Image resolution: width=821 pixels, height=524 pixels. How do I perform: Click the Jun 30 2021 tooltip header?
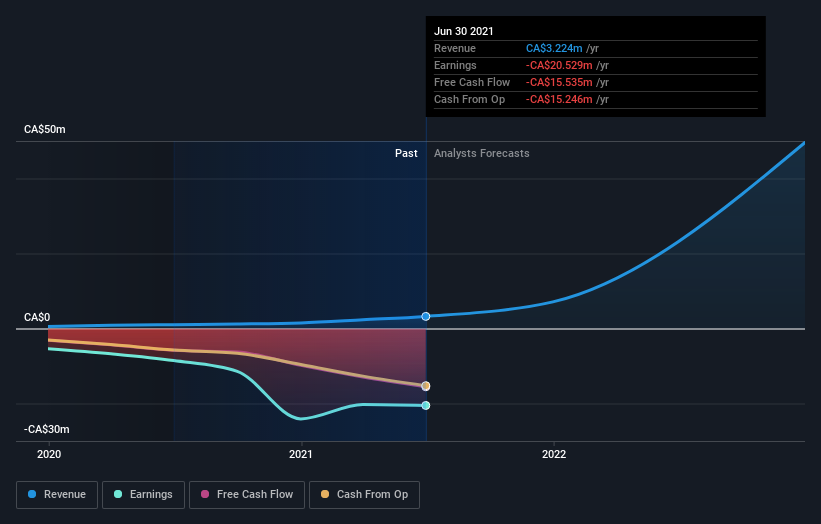point(464,32)
